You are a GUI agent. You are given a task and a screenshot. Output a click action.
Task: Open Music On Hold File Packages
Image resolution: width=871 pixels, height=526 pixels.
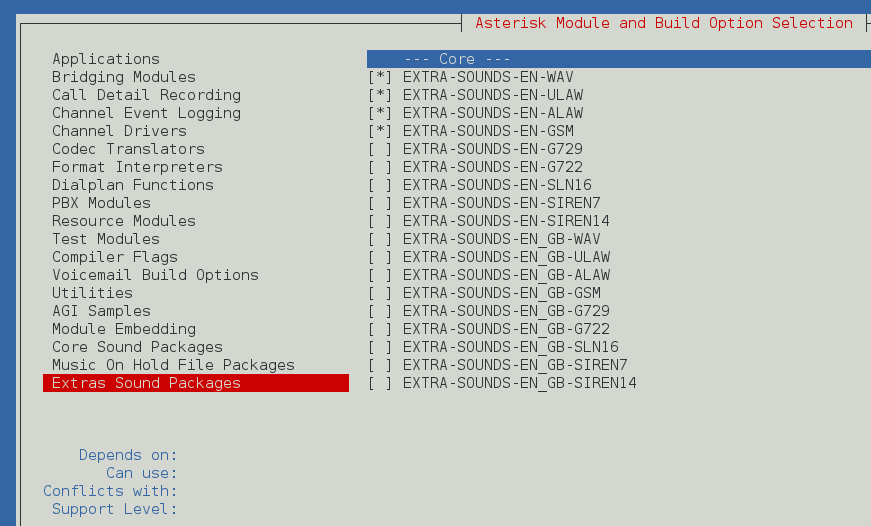pyautogui.click(x=173, y=365)
